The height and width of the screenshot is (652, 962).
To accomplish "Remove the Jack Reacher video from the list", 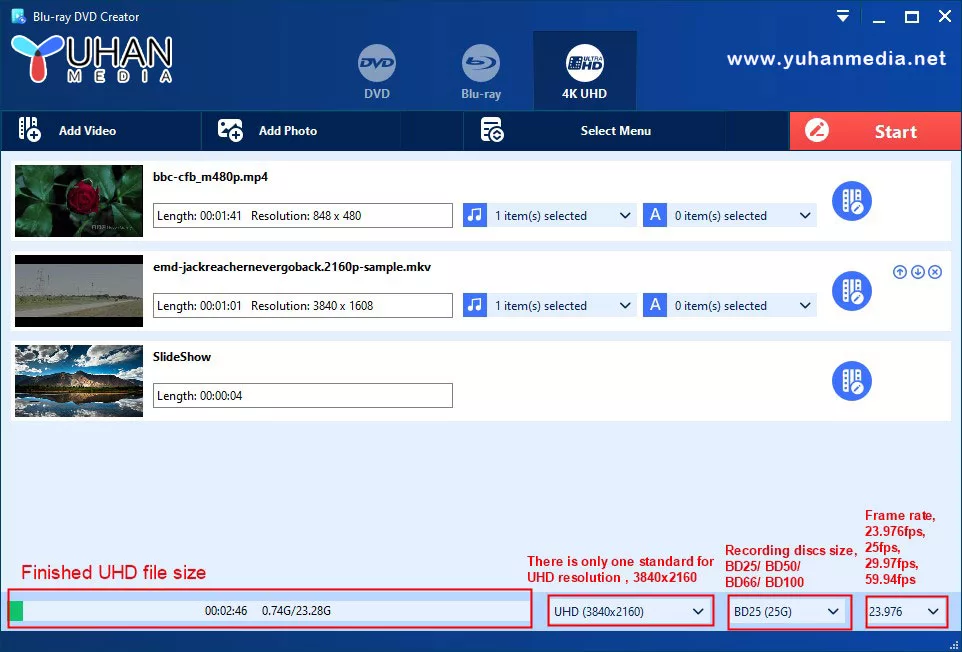I will point(935,271).
